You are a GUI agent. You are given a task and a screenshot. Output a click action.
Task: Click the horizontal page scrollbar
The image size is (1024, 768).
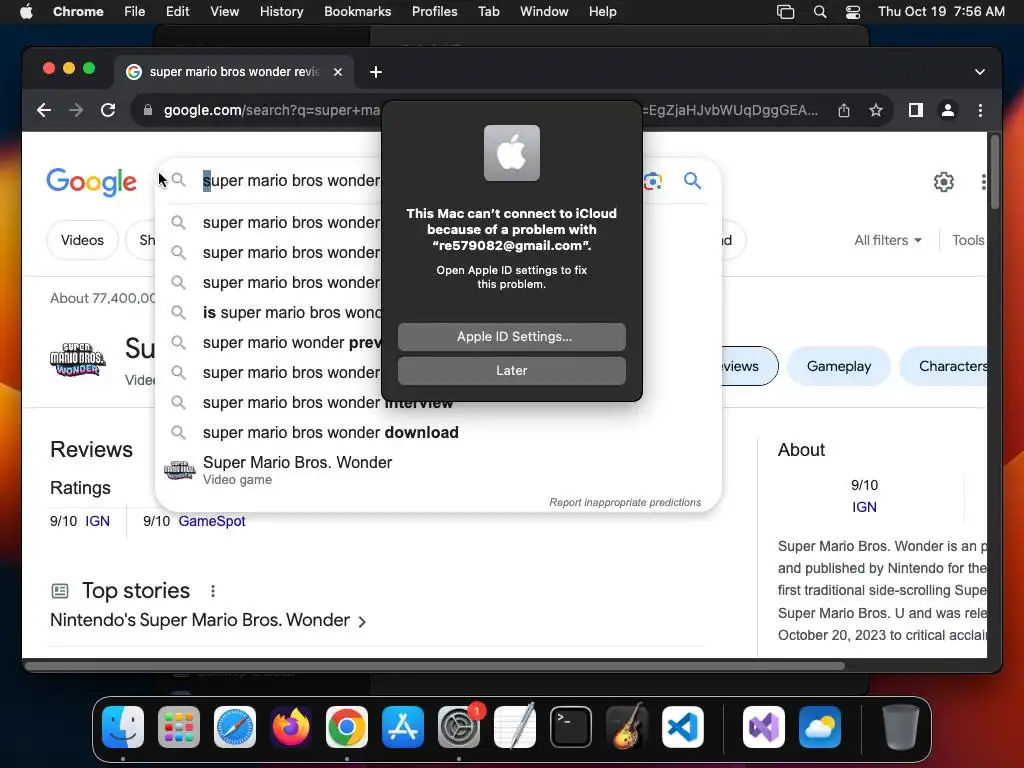coord(435,666)
